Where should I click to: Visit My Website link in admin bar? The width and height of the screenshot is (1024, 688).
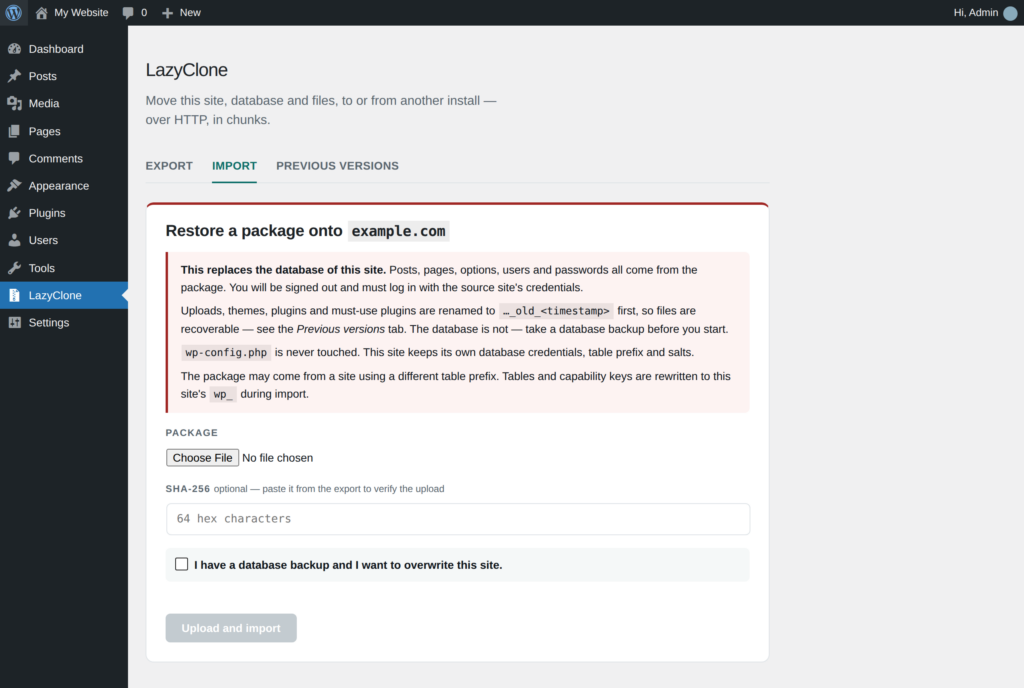[81, 12]
